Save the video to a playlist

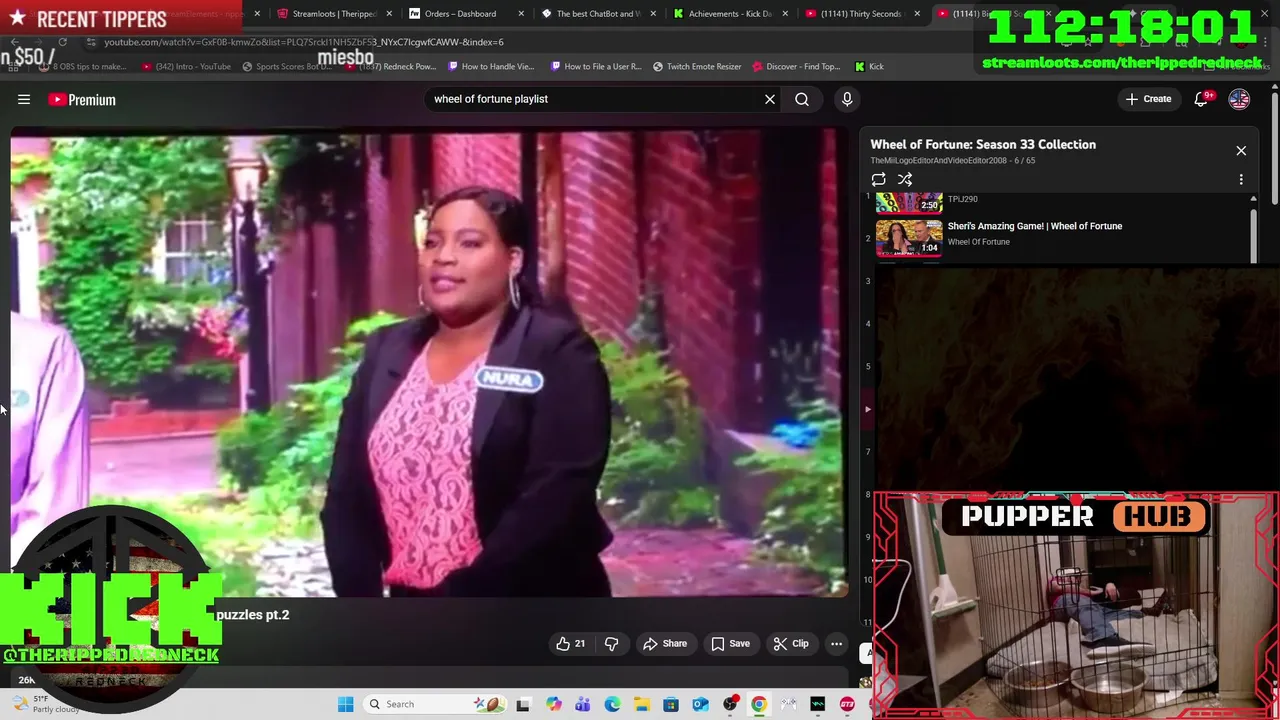click(731, 644)
